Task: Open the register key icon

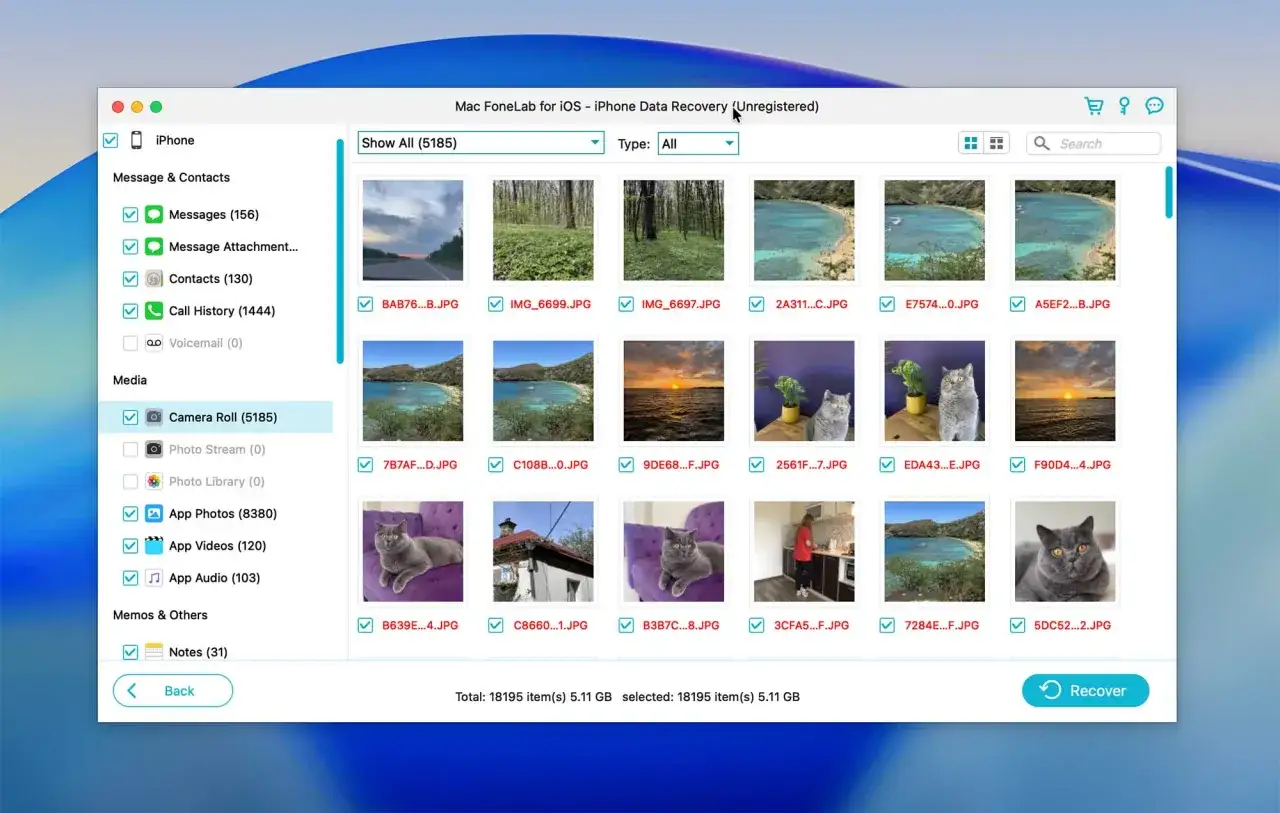Action: click(x=1124, y=106)
